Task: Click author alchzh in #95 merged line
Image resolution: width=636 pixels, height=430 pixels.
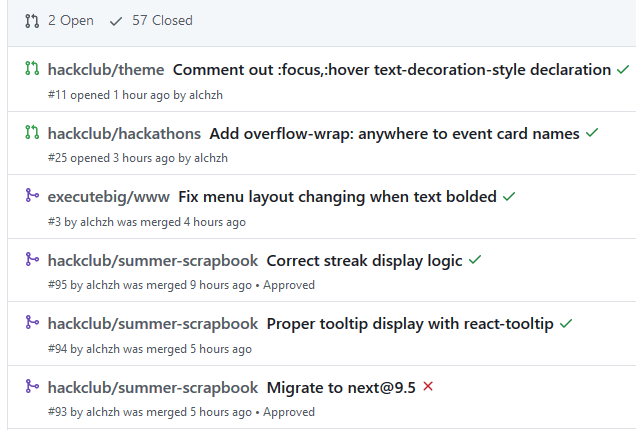Action: point(103,285)
